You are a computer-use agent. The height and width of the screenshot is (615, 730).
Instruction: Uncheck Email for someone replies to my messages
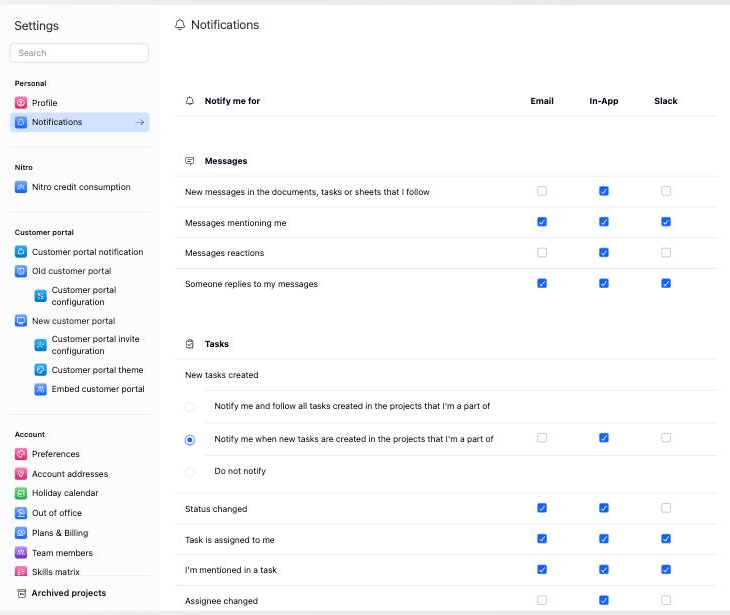point(542,283)
